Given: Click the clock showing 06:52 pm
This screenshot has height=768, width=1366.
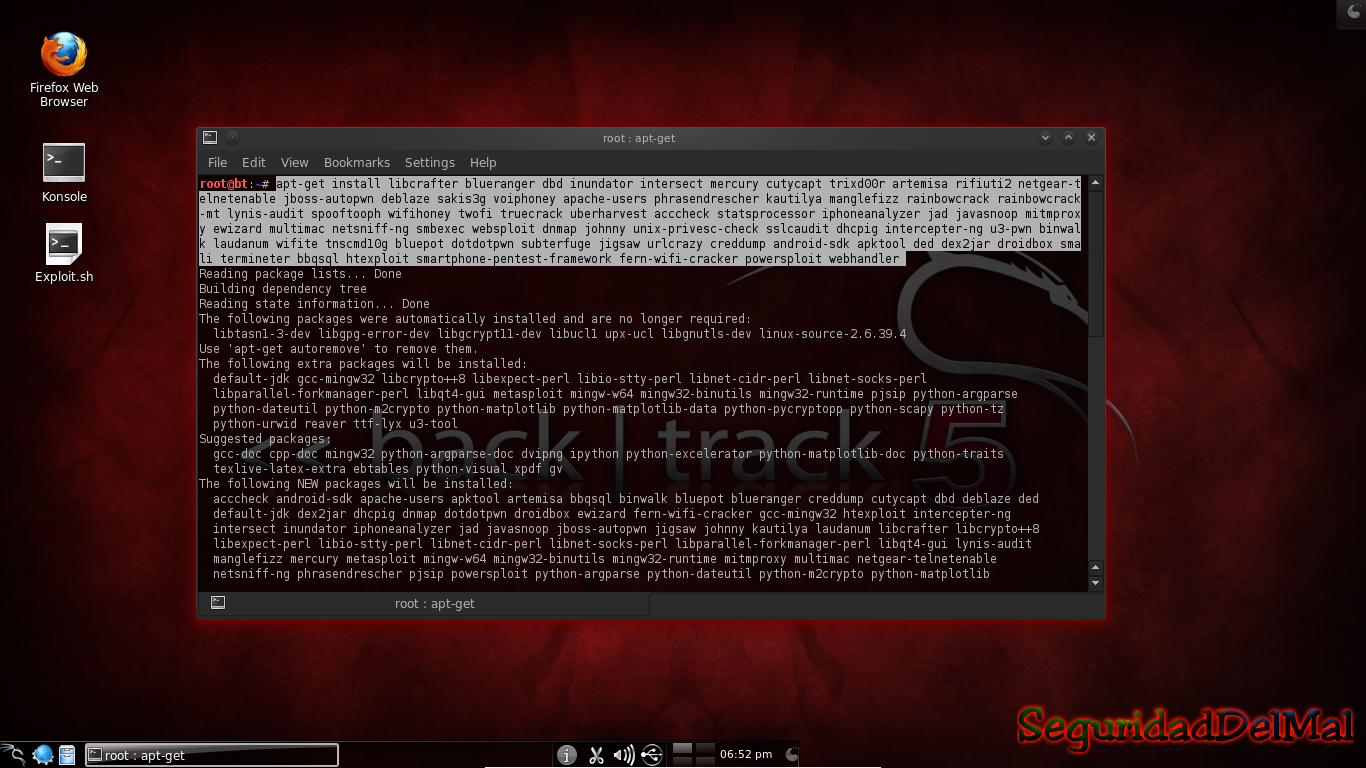Looking at the screenshot, I should (x=744, y=754).
